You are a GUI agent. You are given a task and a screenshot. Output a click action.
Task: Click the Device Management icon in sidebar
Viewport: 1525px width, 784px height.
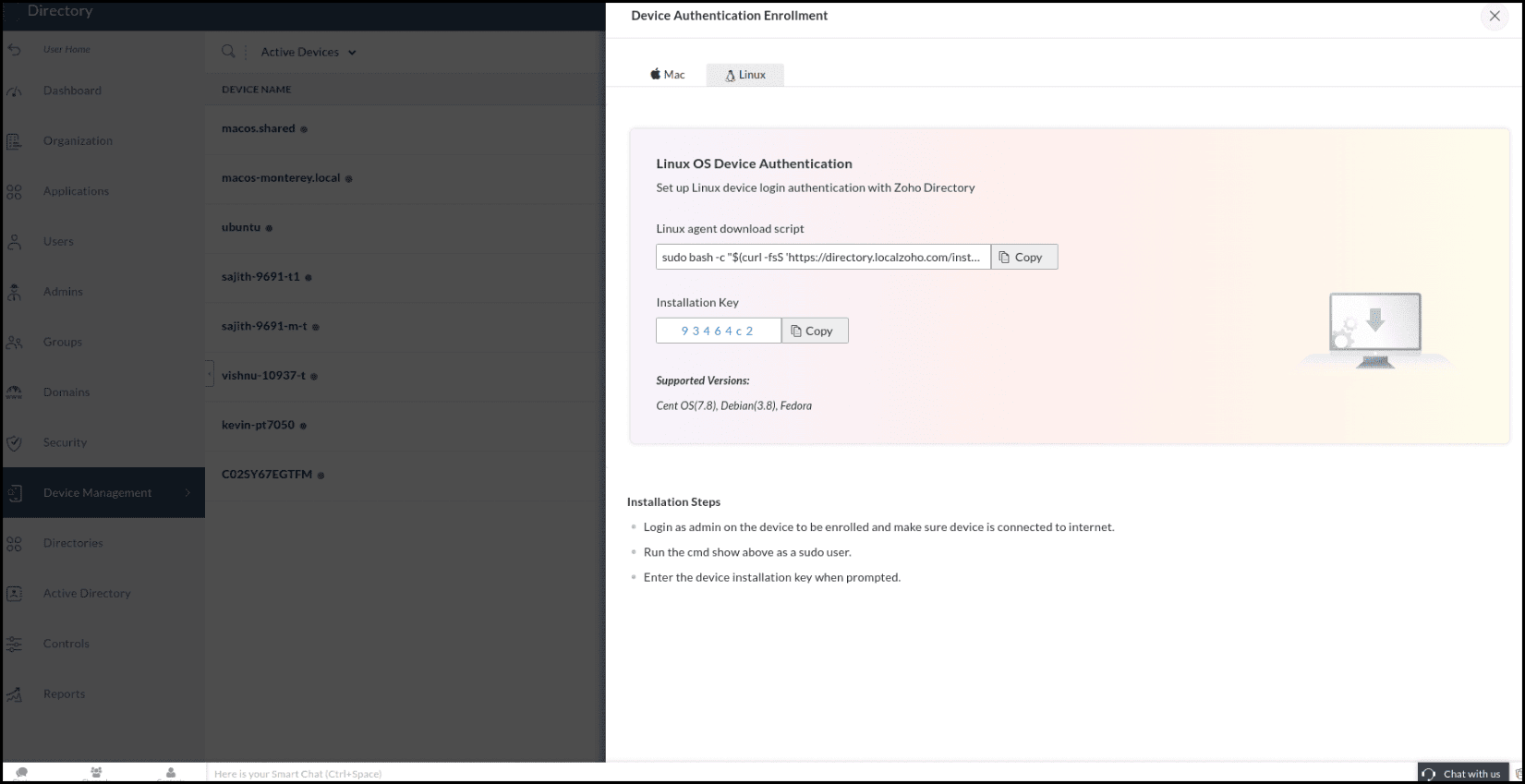point(14,493)
